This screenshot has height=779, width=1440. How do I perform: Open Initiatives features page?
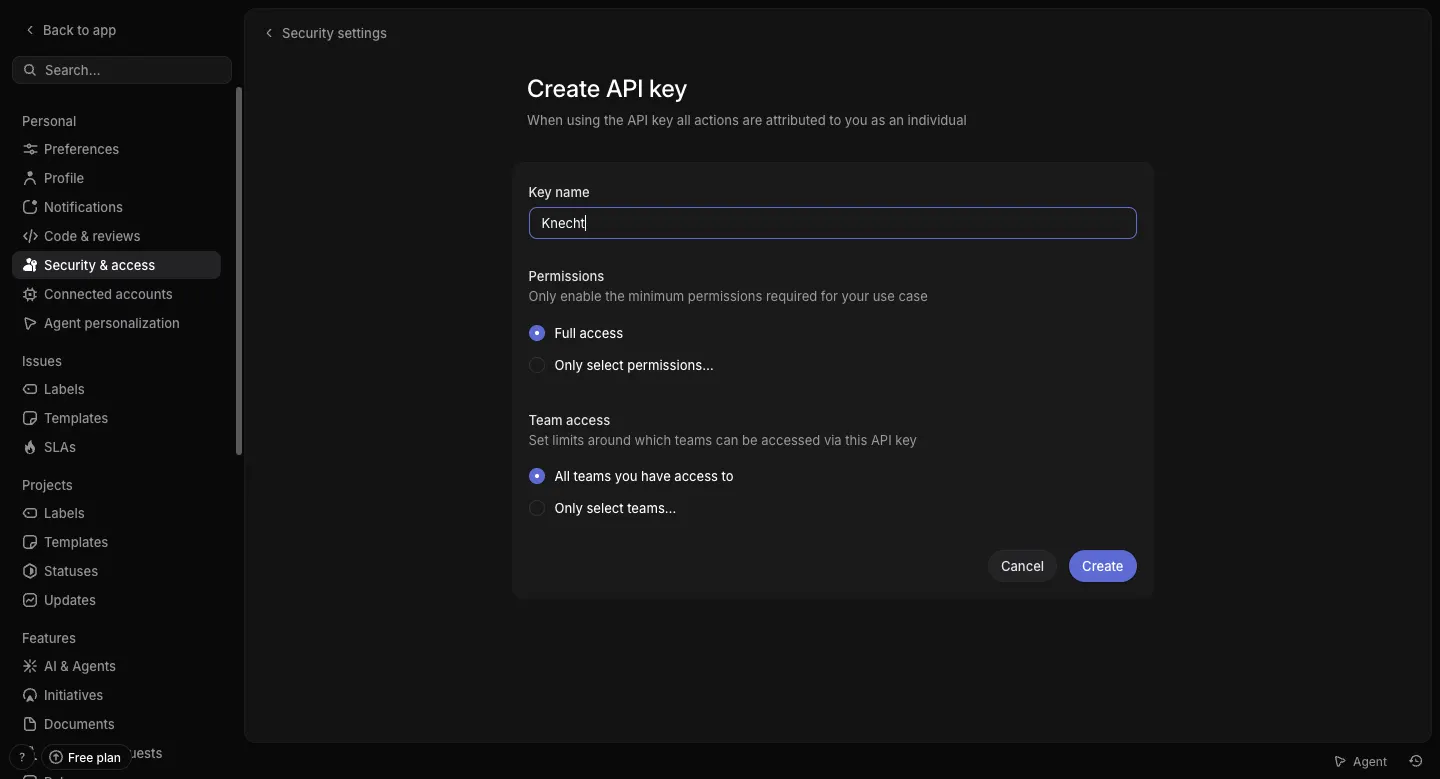pos(116,695)
